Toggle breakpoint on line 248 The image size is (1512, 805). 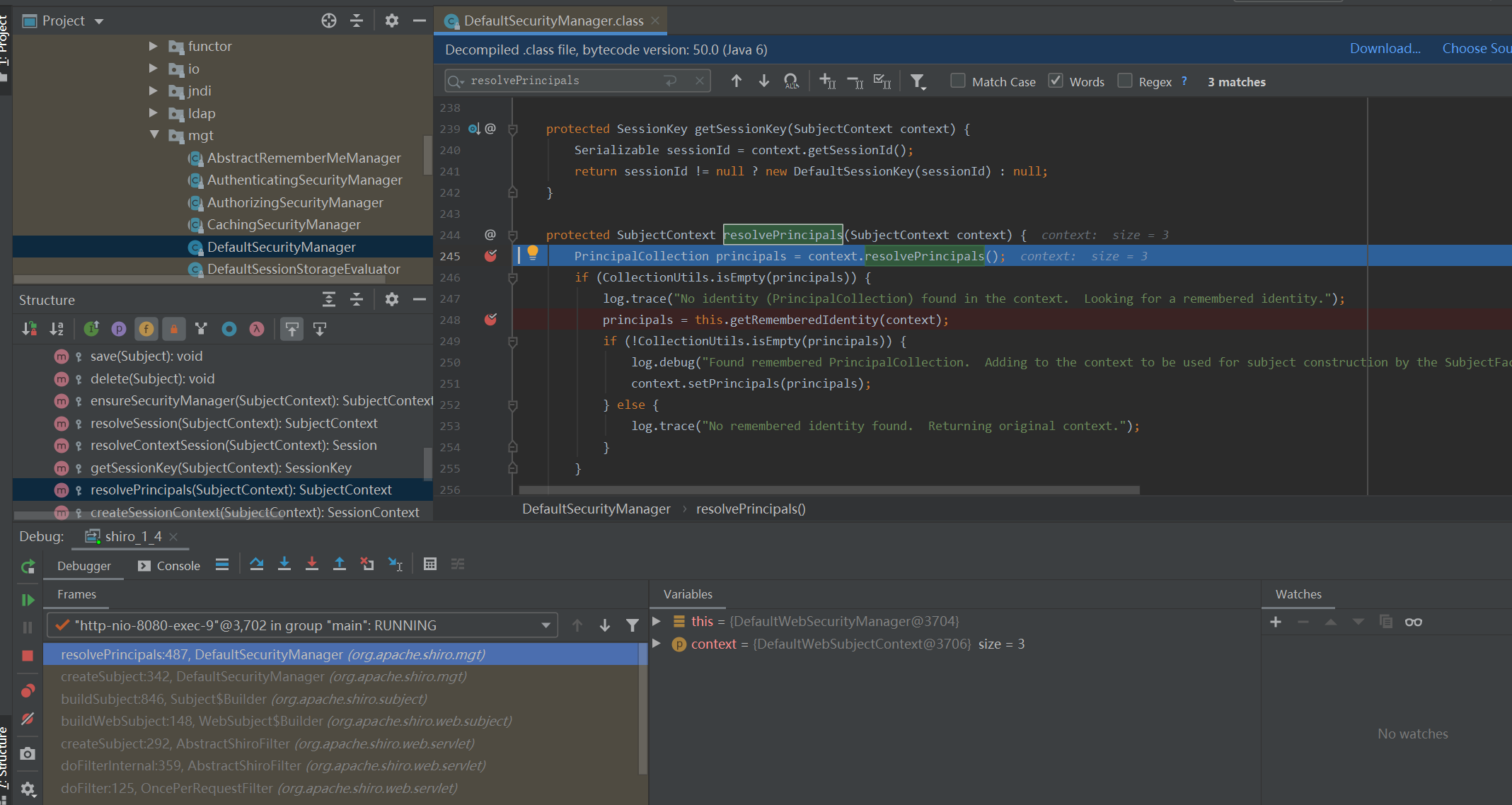click(x=490, y=320)
